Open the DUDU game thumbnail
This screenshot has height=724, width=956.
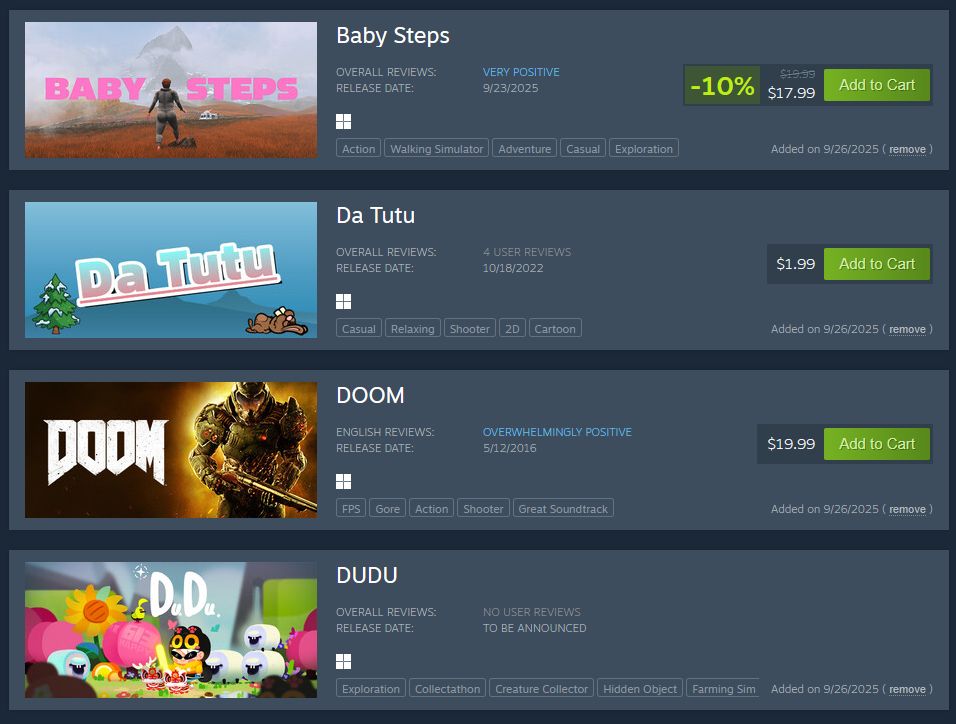171,629
